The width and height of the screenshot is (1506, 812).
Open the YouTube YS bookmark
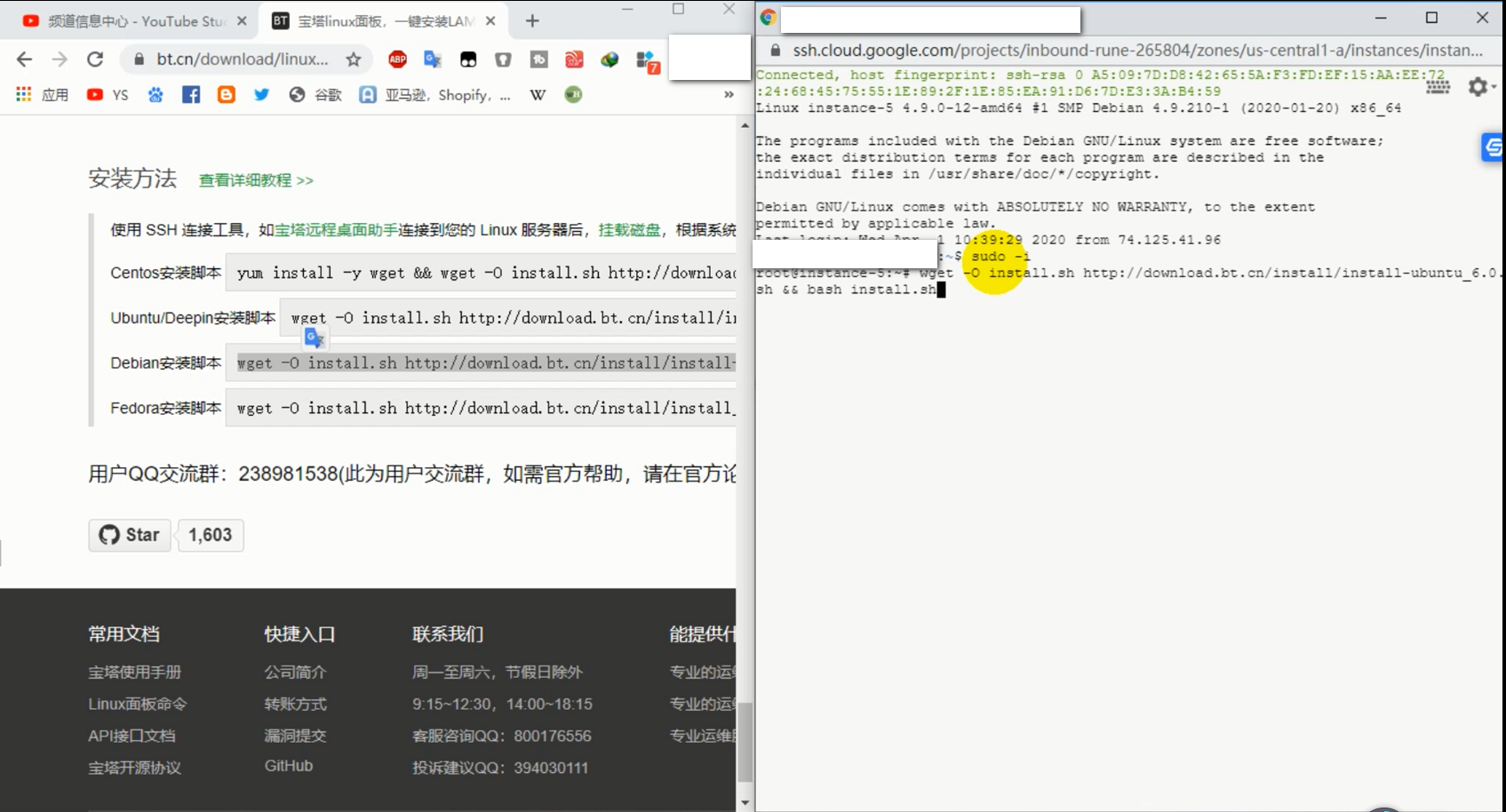coord(108,94)
